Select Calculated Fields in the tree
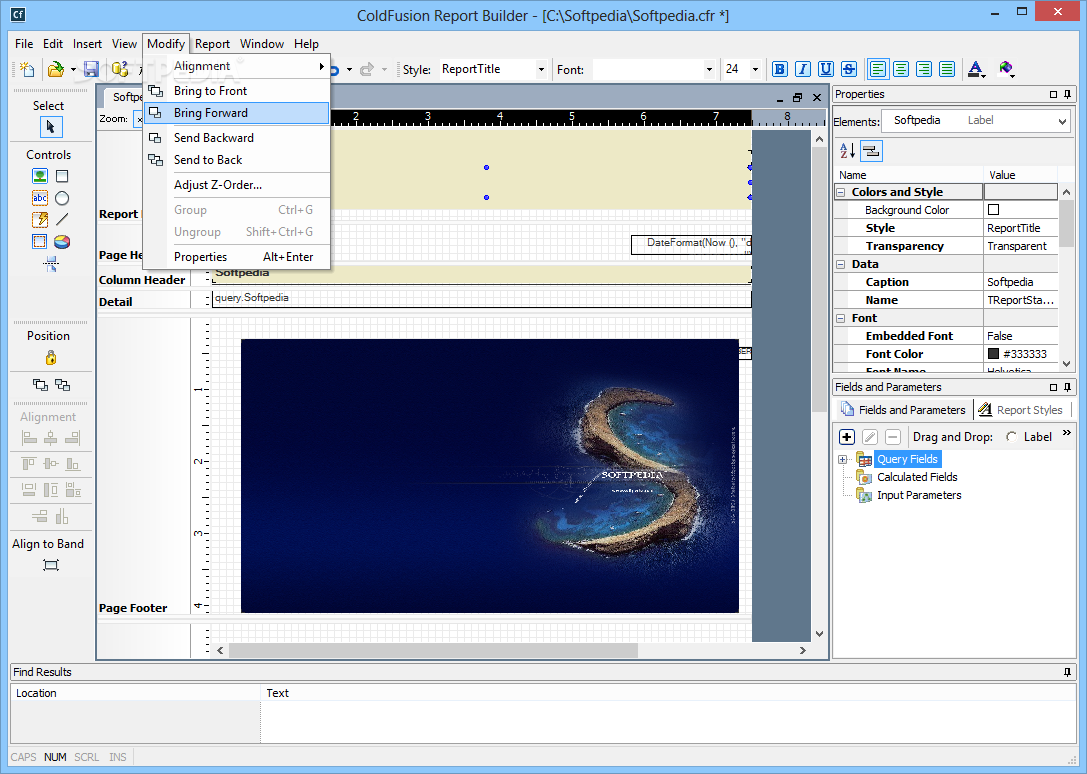Viewport: 1087px width, 774px height. click(x=917, y=477)
